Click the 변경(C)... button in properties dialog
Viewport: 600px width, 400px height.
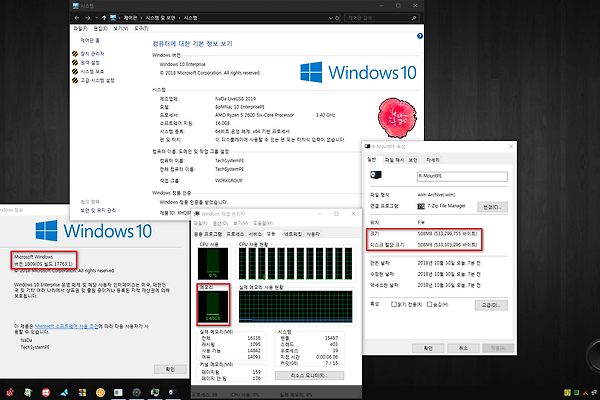(x=492, y=207)
